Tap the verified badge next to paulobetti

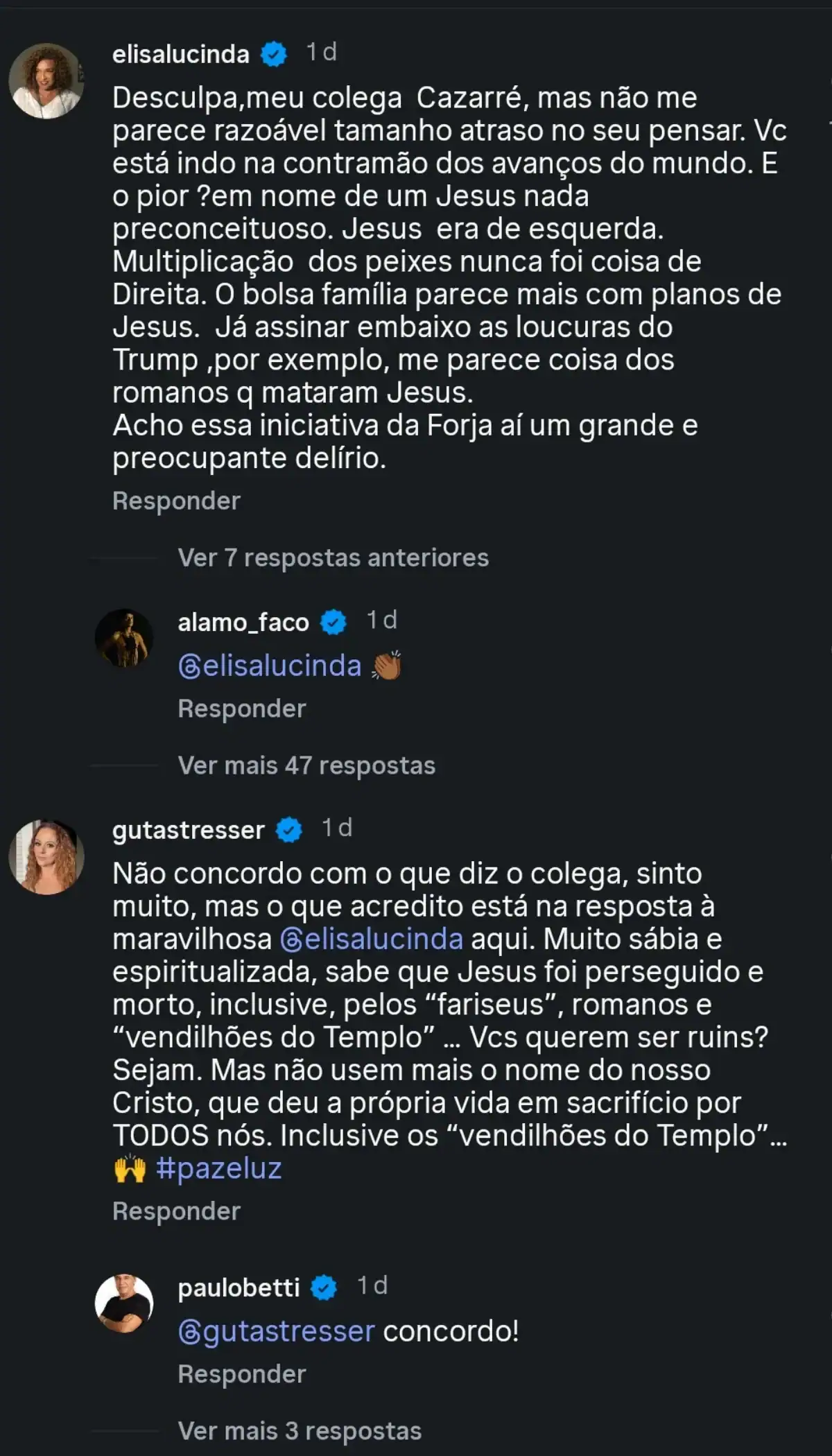[324, 1288]
